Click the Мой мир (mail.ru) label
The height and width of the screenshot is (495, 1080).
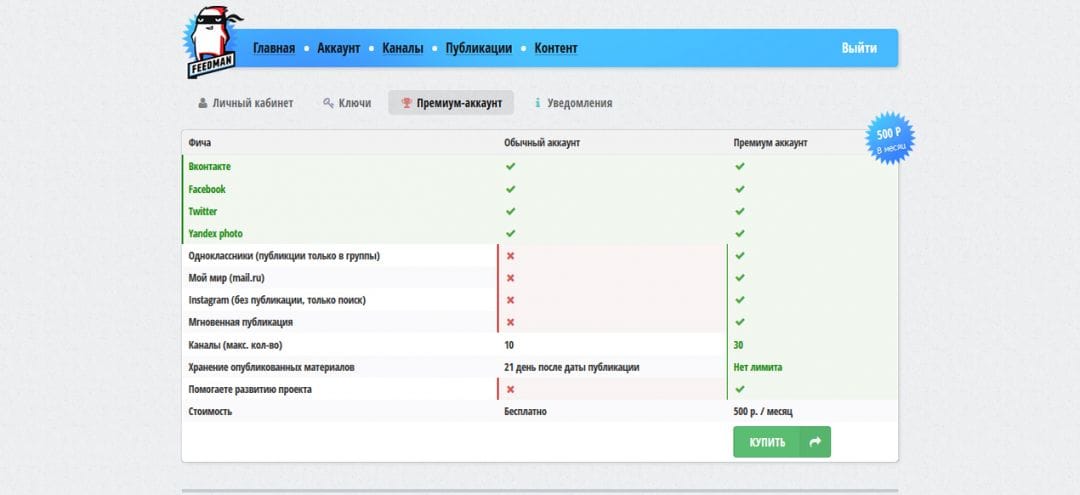click(227, 277)
